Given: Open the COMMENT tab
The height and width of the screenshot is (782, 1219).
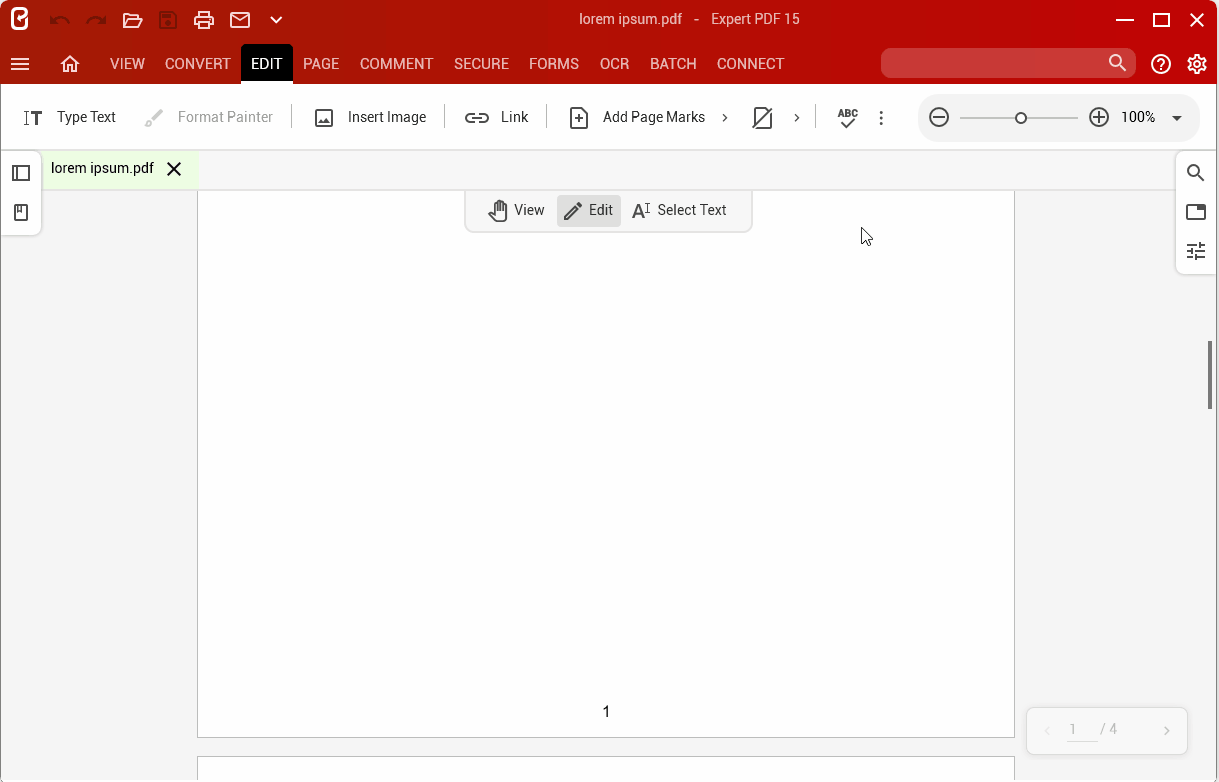Looking at the screenshot, I should pos(396,64).
